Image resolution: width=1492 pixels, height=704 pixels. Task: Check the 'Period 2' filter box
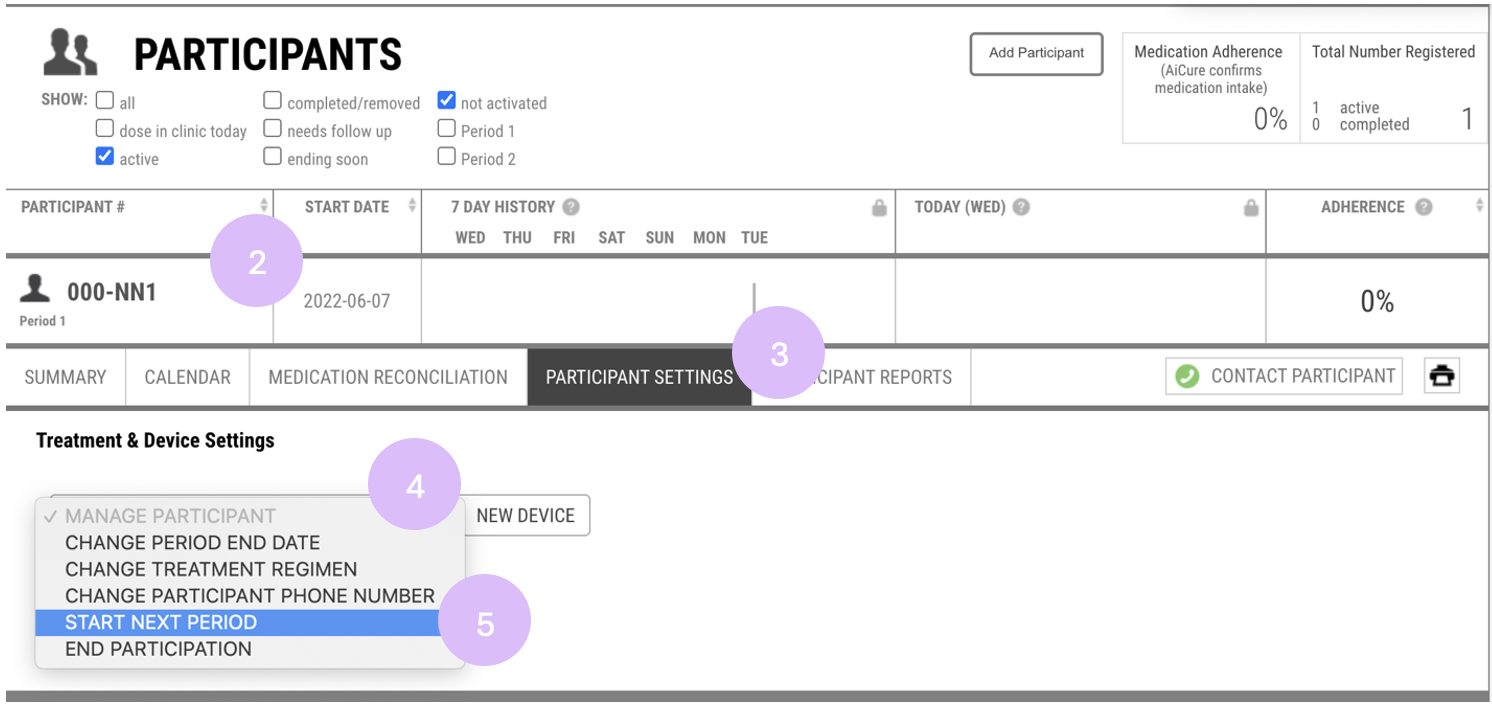point(446,156)
